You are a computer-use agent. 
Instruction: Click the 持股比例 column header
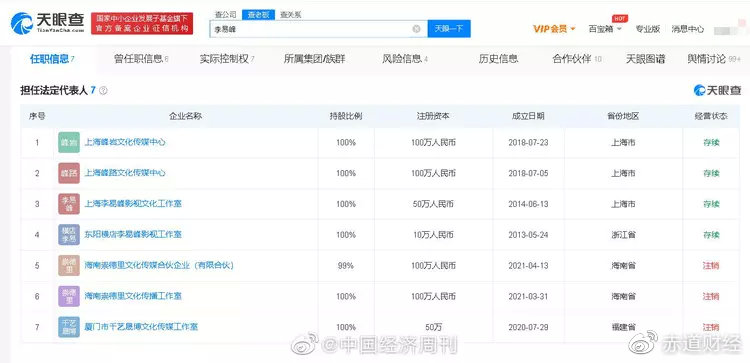pyautogui.click(x=346, y=116)
